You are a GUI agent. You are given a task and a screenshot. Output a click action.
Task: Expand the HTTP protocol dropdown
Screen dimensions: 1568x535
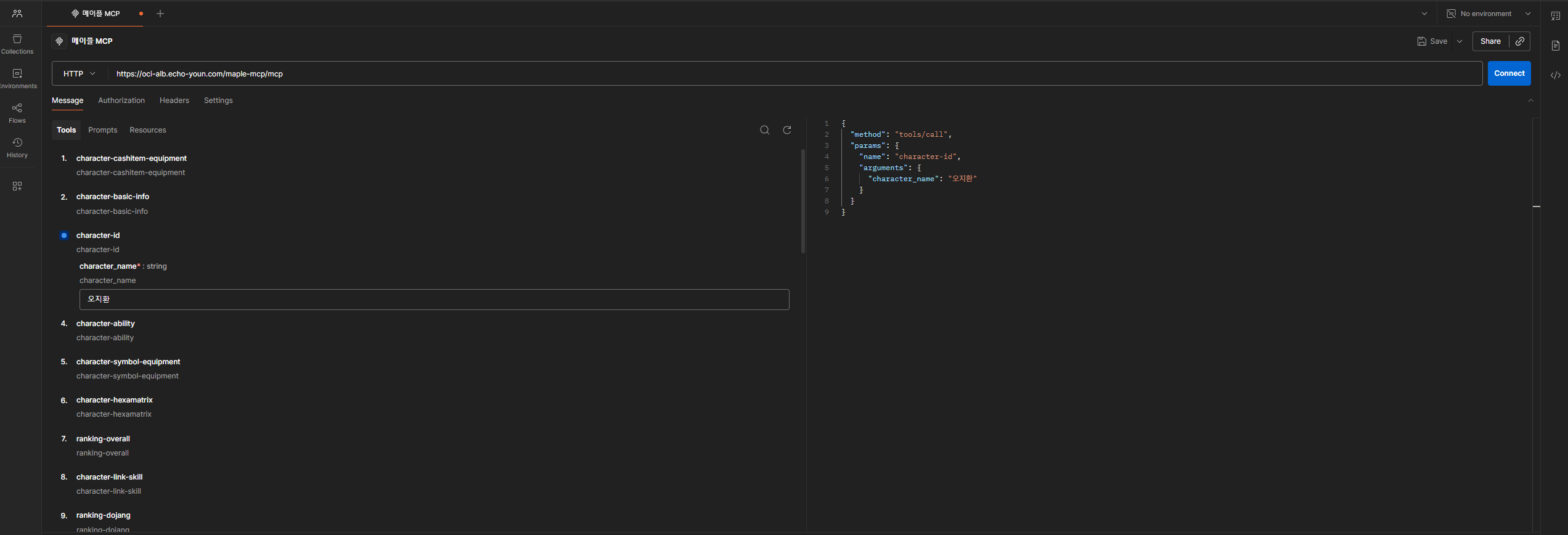coord(80,74)
